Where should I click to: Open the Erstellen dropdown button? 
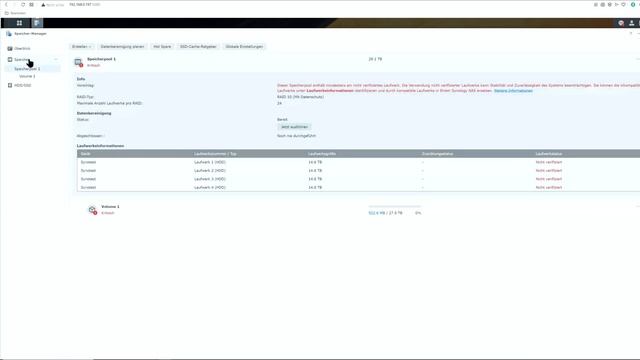[x=81, y=47]
